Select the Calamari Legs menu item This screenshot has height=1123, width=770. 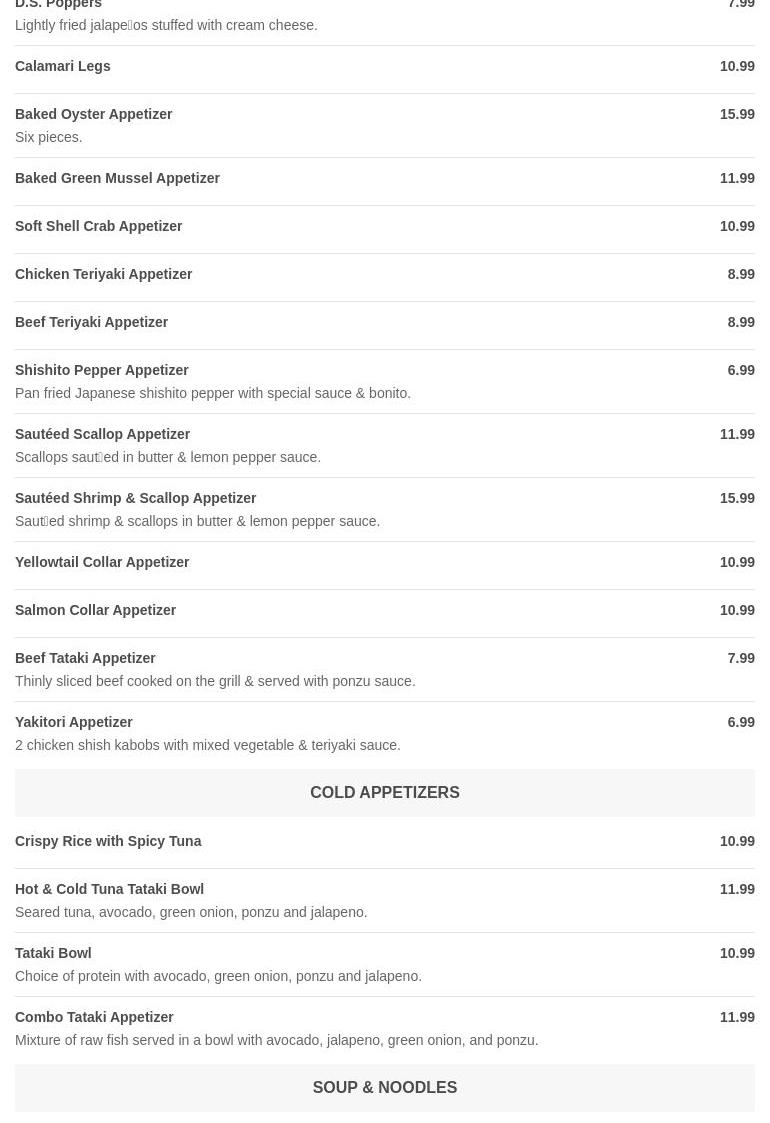pos(63,66)
